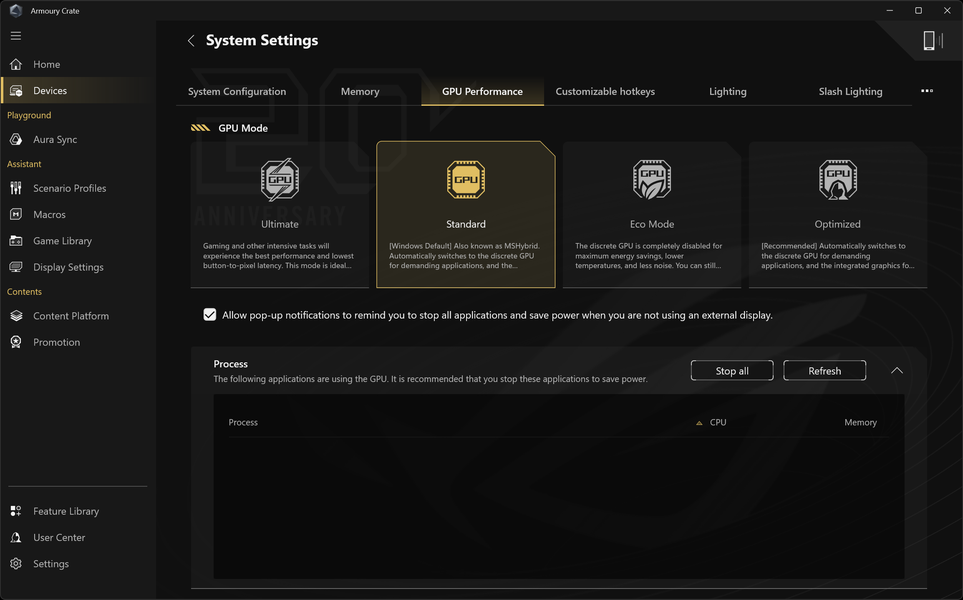Screen dimensions: 963x600
Task: Click the Home house icon
Action: (x=16, y=64)
